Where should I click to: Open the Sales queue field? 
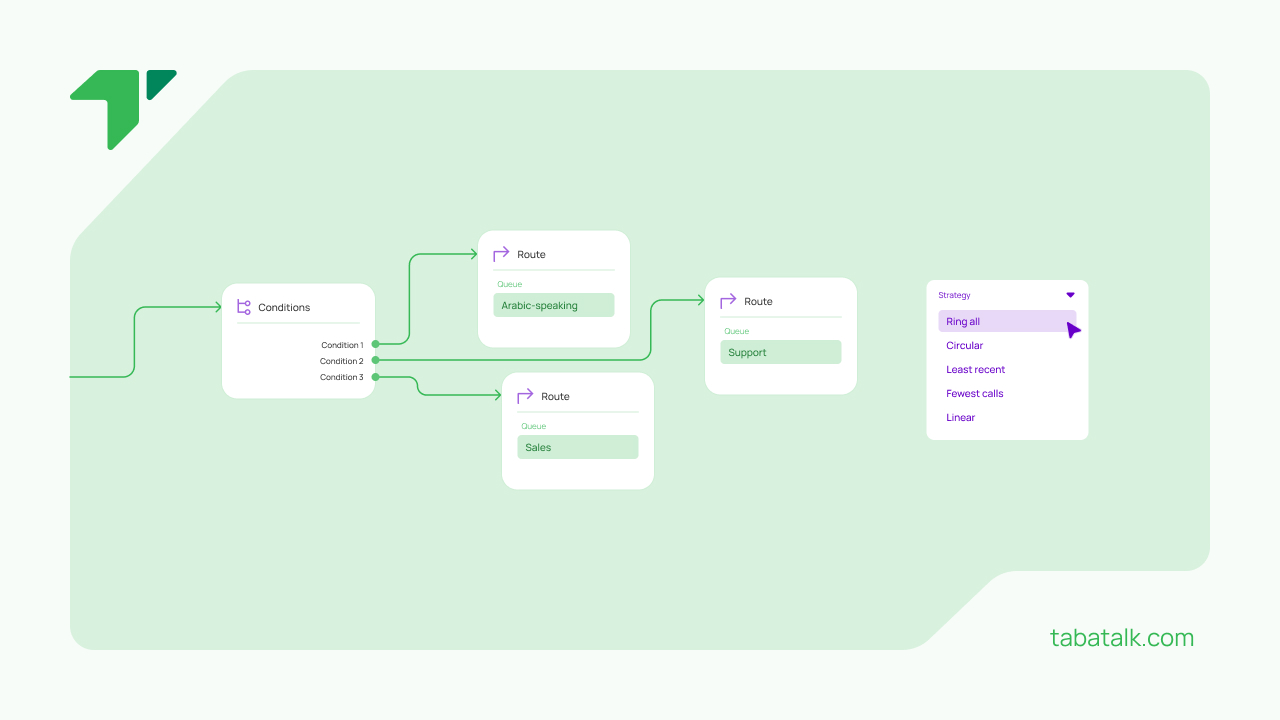tap(577, 448)
